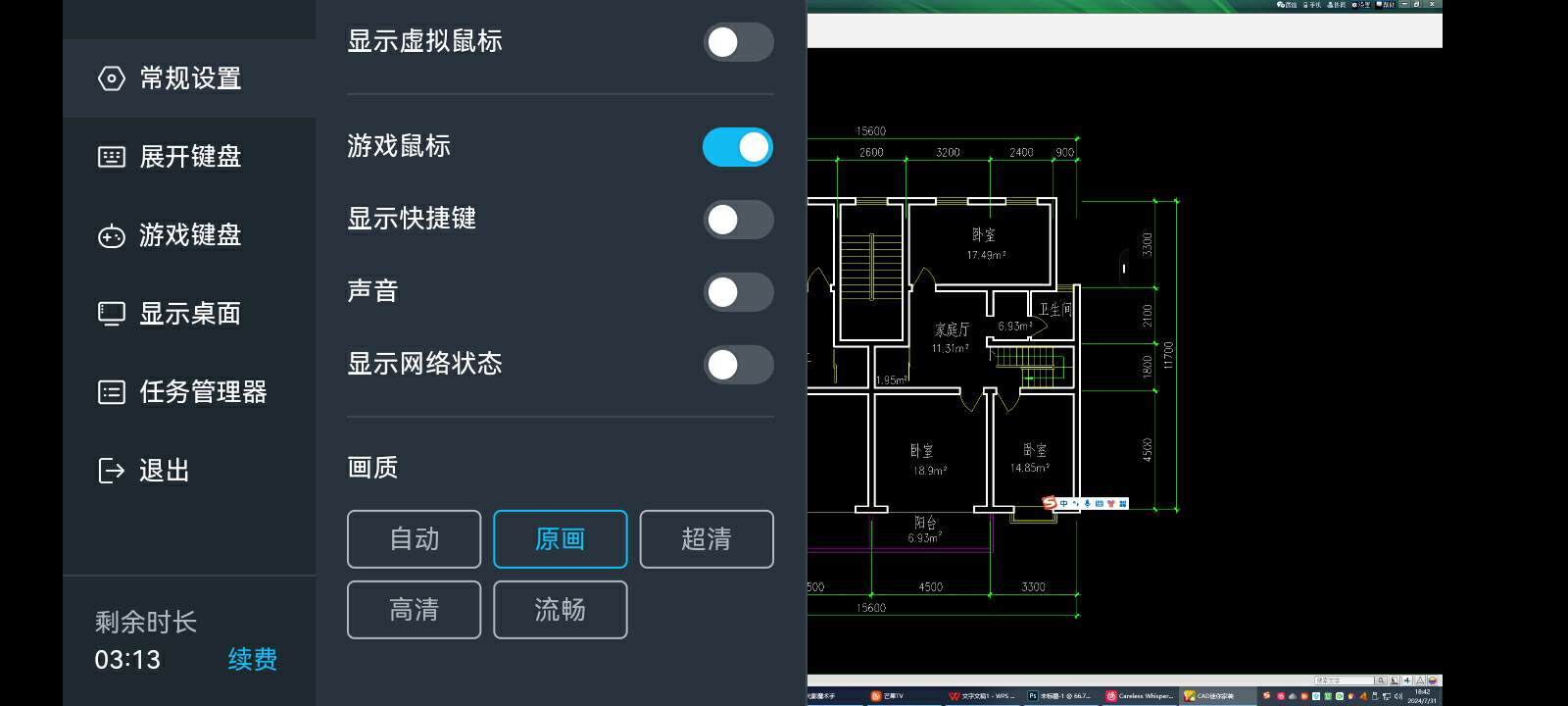This screenshot has height=706, width=1568.
Task: Click the 显示桌面 monitor icon
Action: point(112,314)
